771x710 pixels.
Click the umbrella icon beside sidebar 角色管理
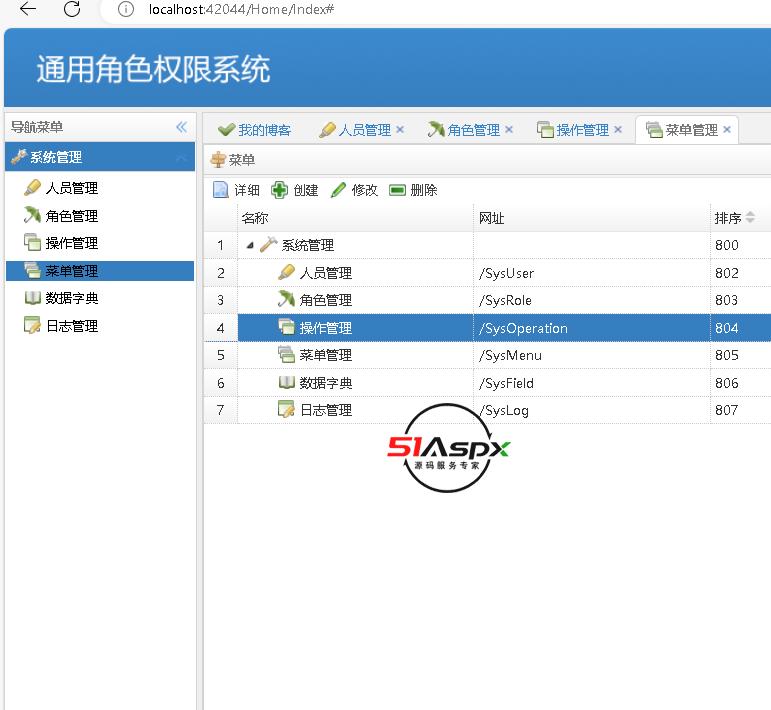tap(32, 215)
